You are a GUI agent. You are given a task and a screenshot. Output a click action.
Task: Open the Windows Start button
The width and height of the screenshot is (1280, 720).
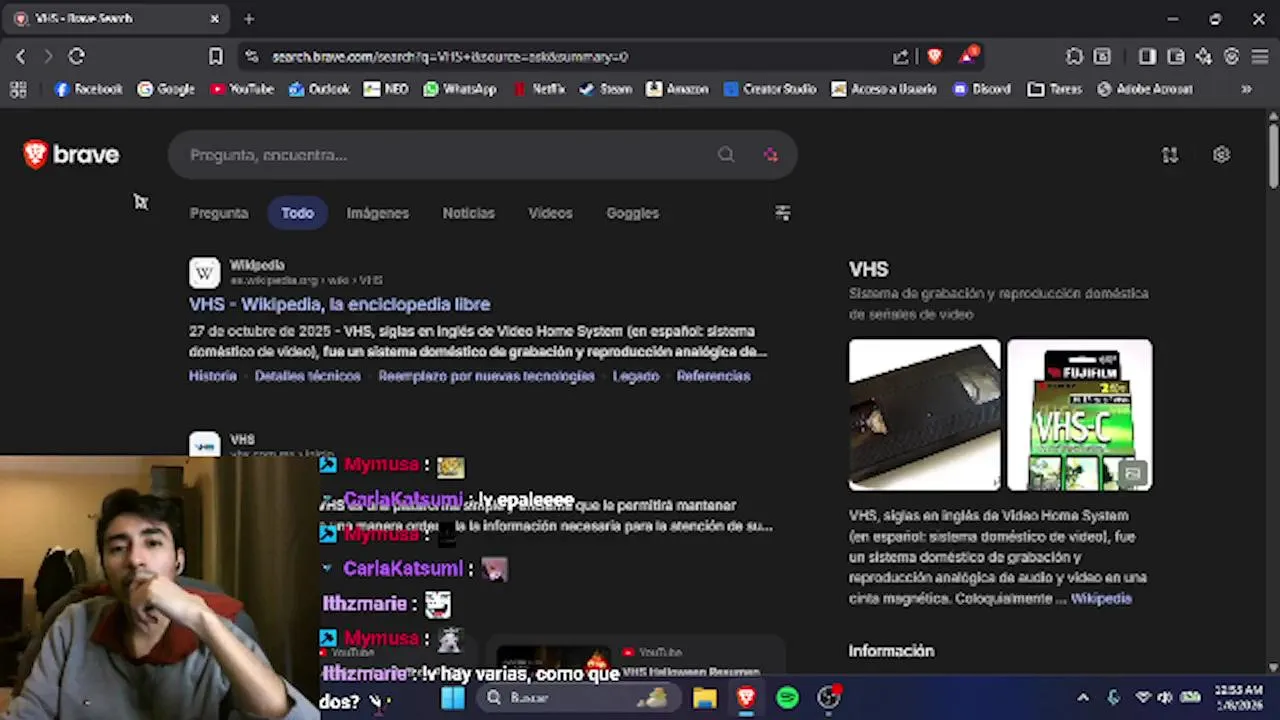pyautogui.click(x=453, y=697)
